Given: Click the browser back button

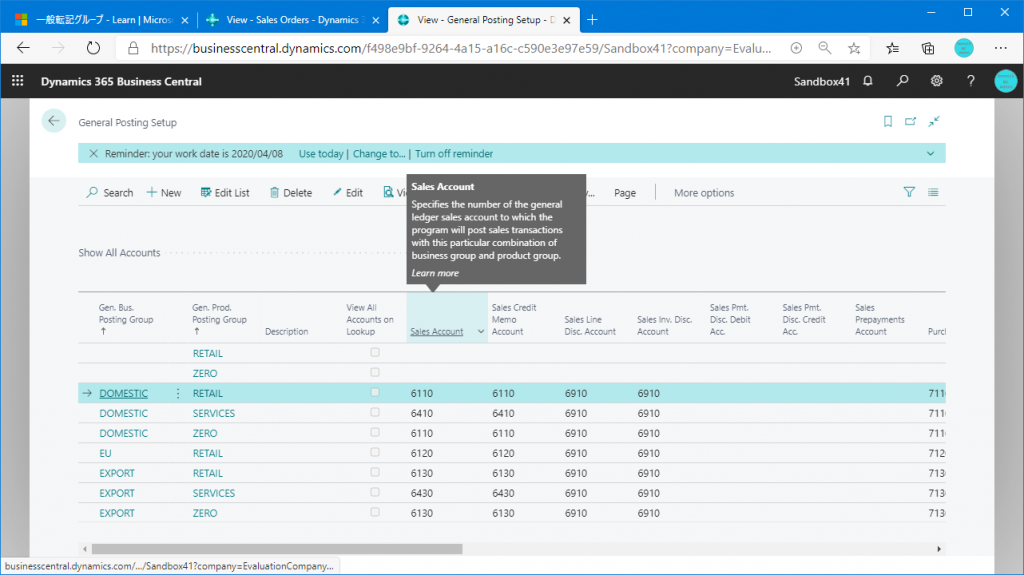Looking at the screenshot, I should tap(24, 48).
